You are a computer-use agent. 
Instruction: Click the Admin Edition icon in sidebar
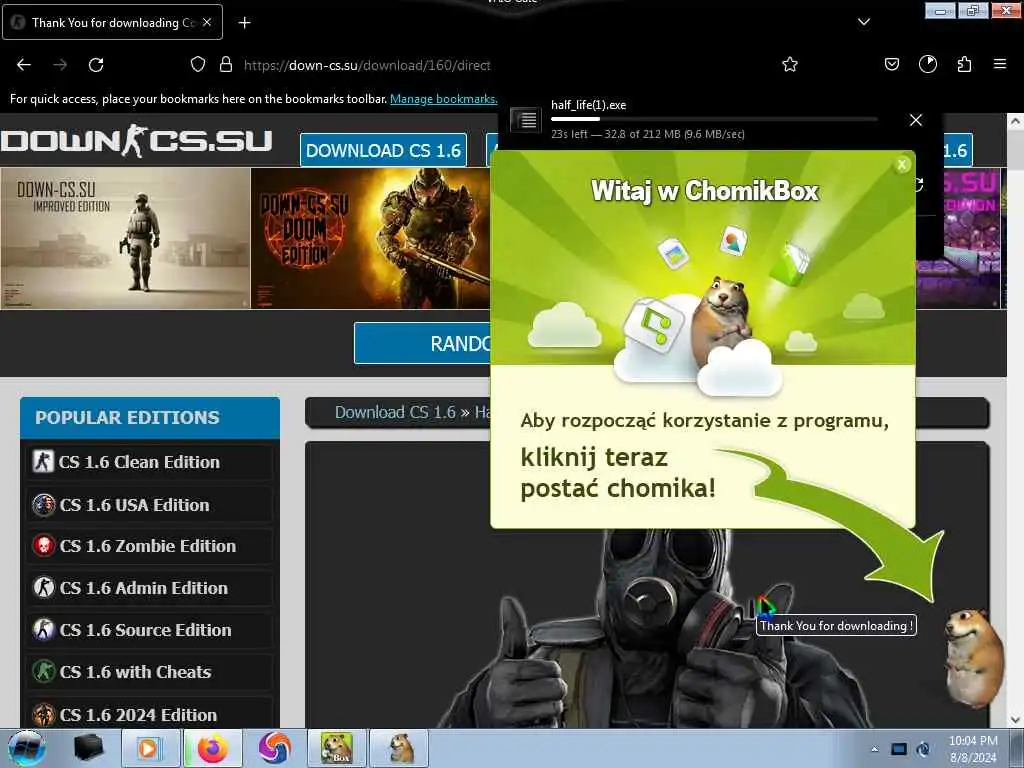coord(44,588)
